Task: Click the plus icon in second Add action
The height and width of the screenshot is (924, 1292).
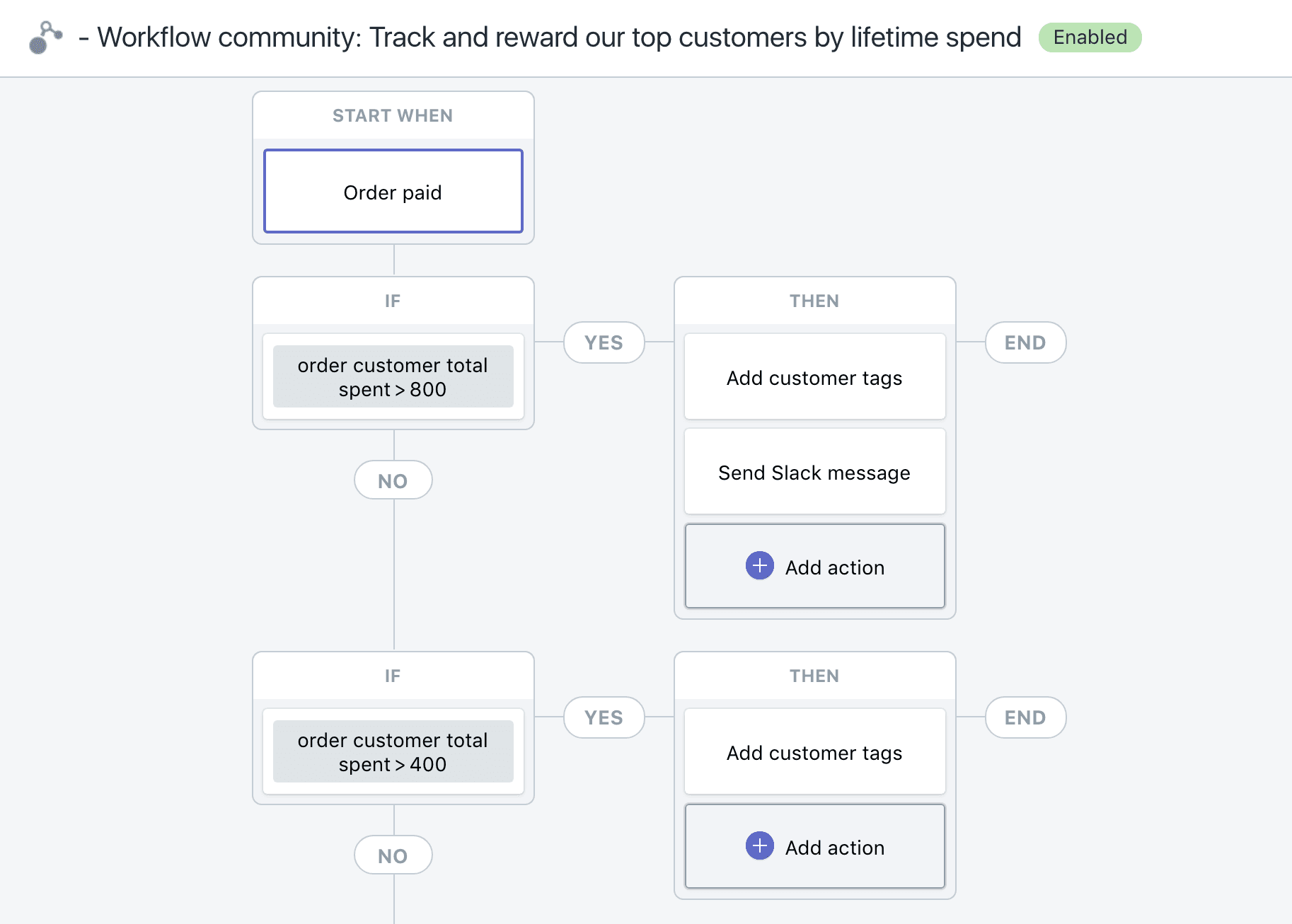Action: (760, 846)
